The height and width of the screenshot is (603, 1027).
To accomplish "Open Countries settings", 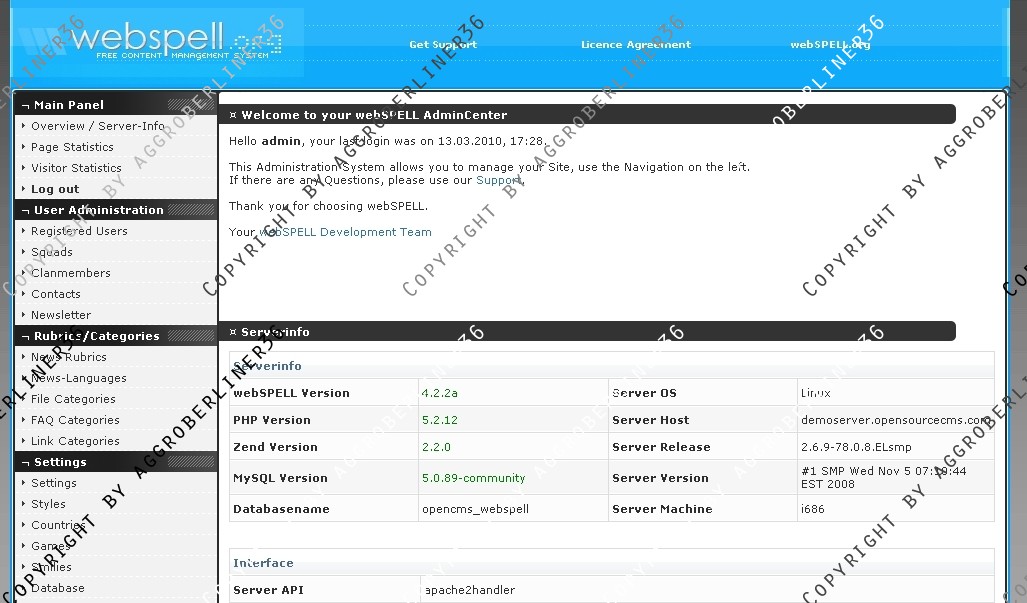I will [58, 524].
